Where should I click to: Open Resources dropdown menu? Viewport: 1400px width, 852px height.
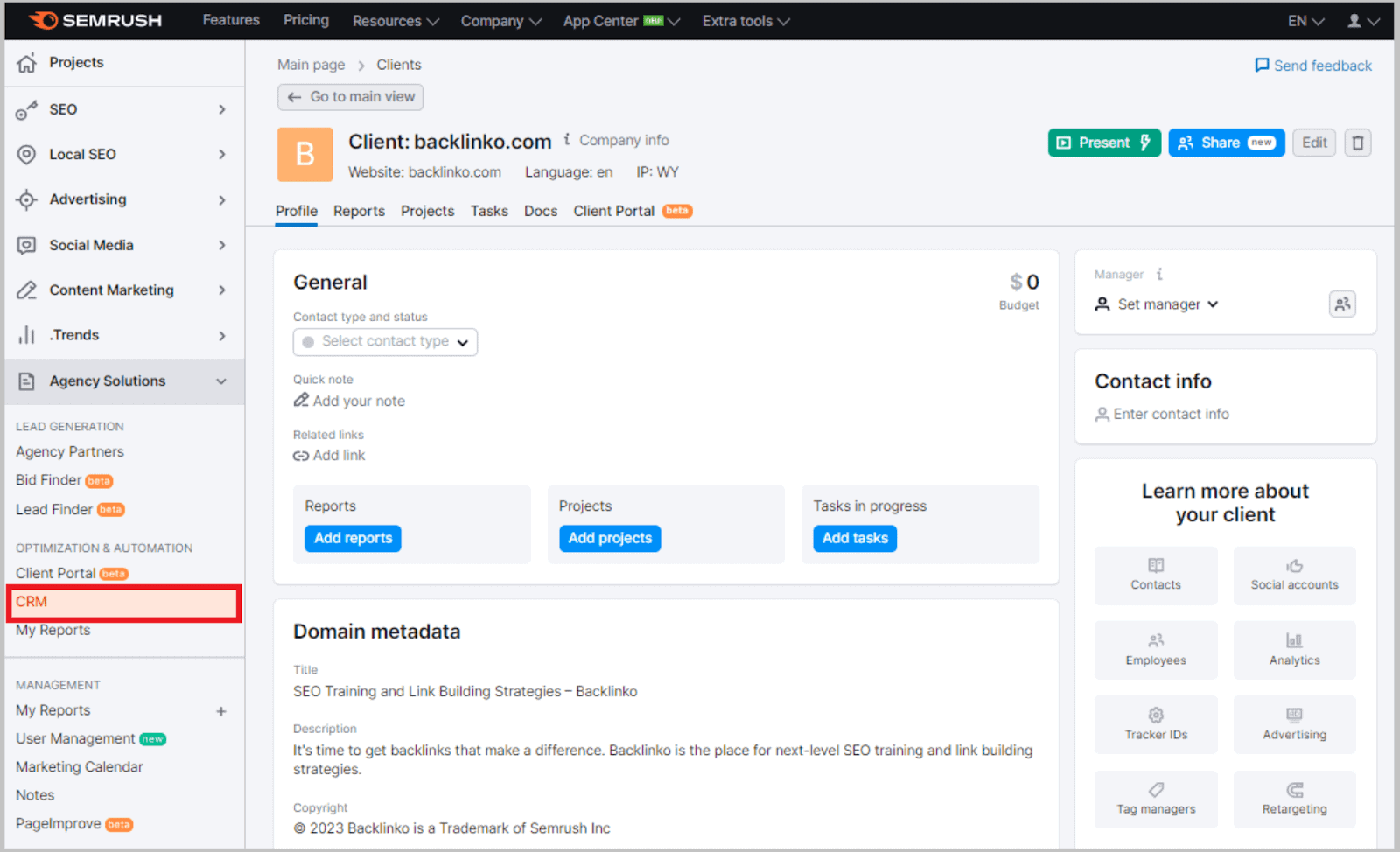pos(395,21)
